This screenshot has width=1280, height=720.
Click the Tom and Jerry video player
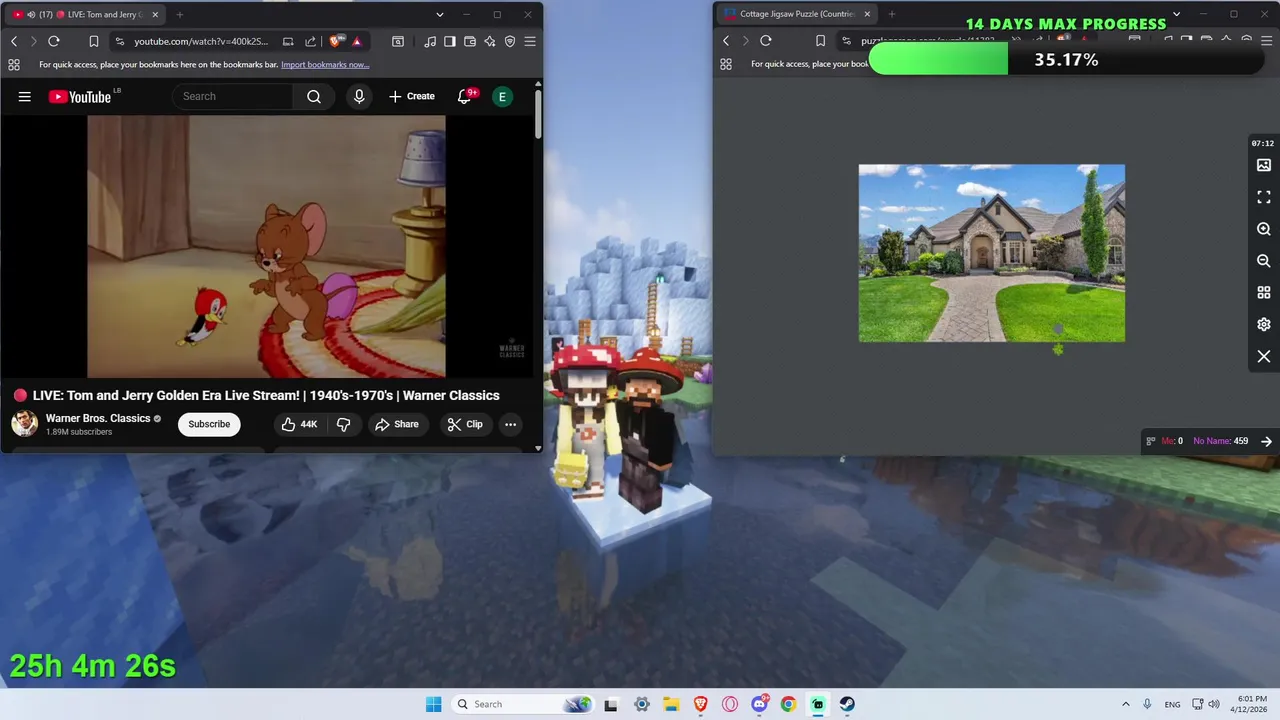click(x=266, y=246)
